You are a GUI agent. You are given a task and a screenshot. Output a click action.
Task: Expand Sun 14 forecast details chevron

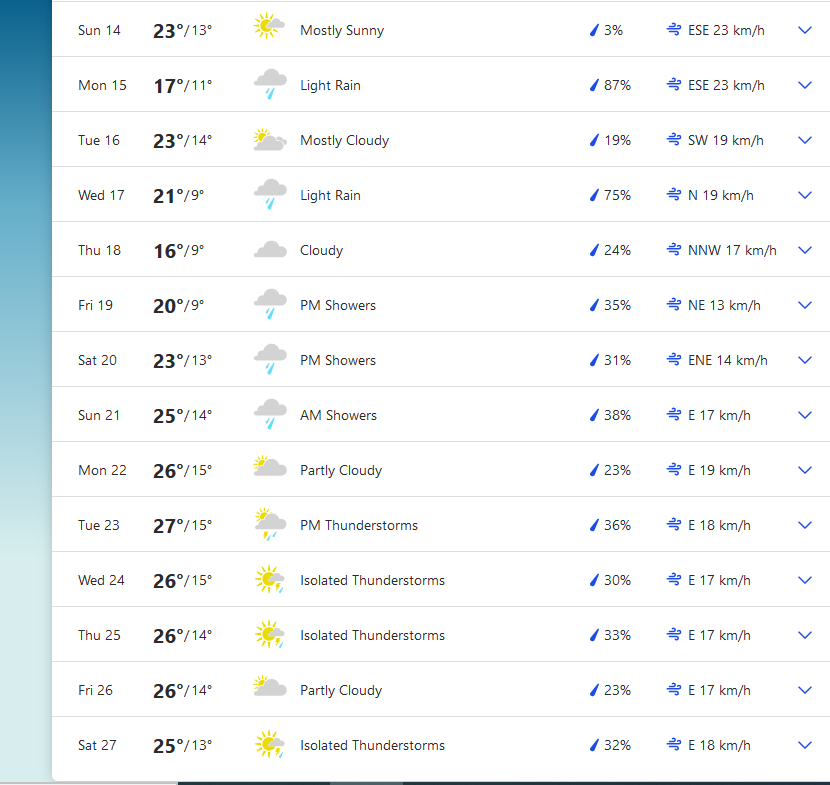[805, 30]
